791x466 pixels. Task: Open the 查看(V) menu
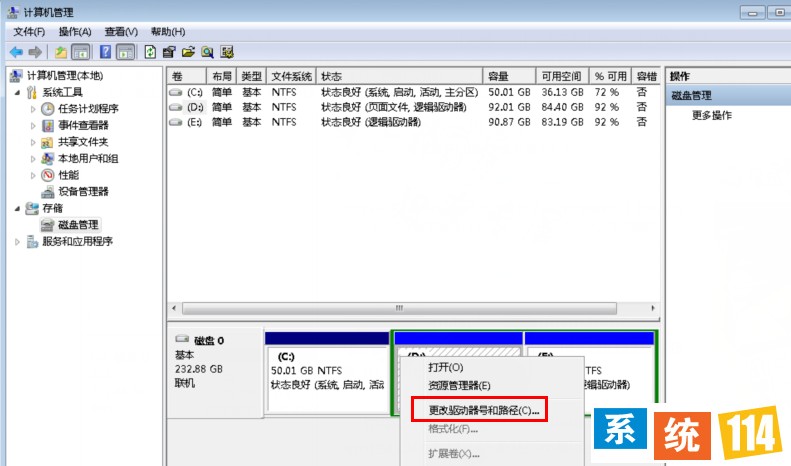point(121,32)
